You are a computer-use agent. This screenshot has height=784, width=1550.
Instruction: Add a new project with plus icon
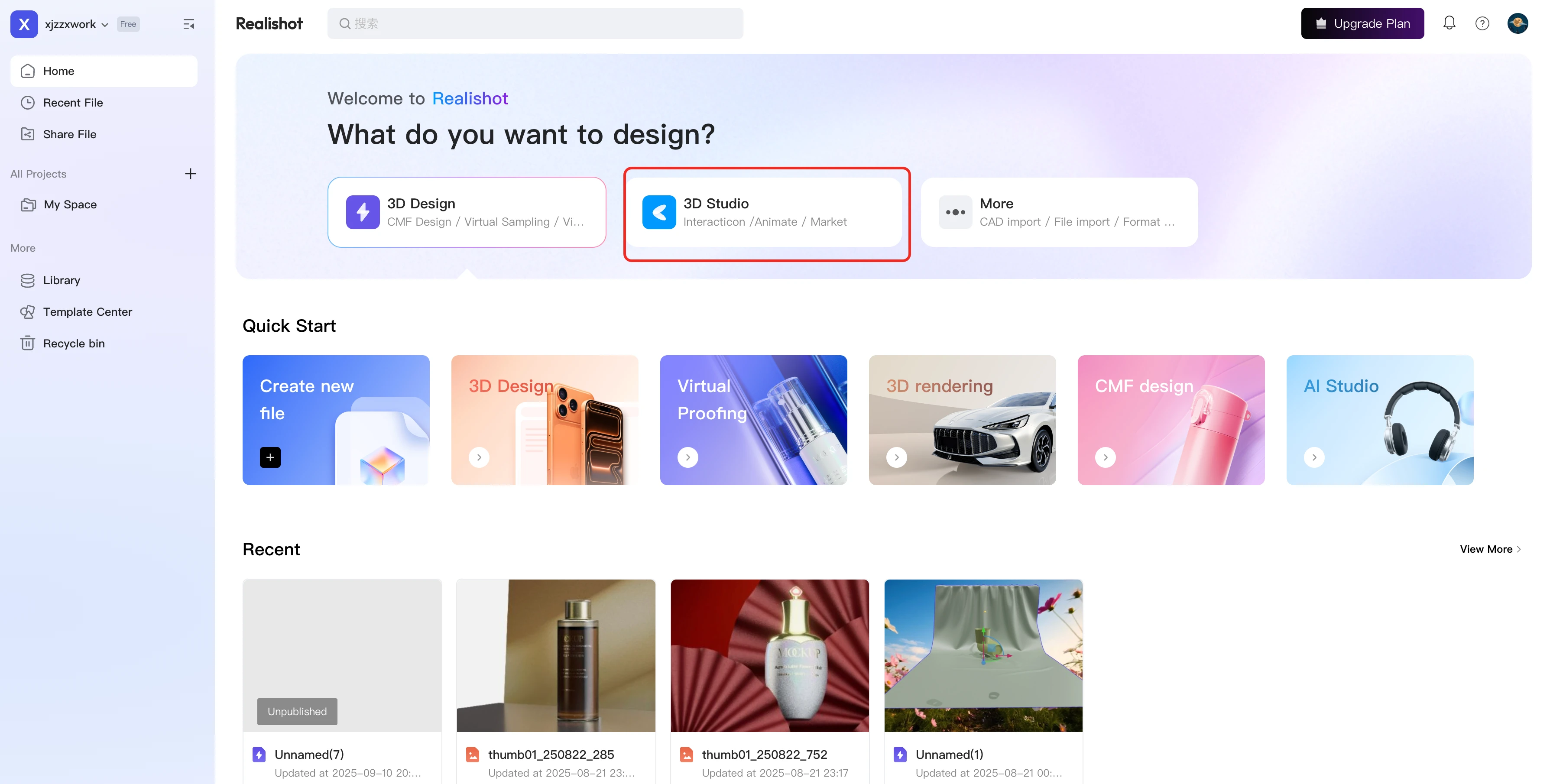pyautogui.click(x=190, y=174)
